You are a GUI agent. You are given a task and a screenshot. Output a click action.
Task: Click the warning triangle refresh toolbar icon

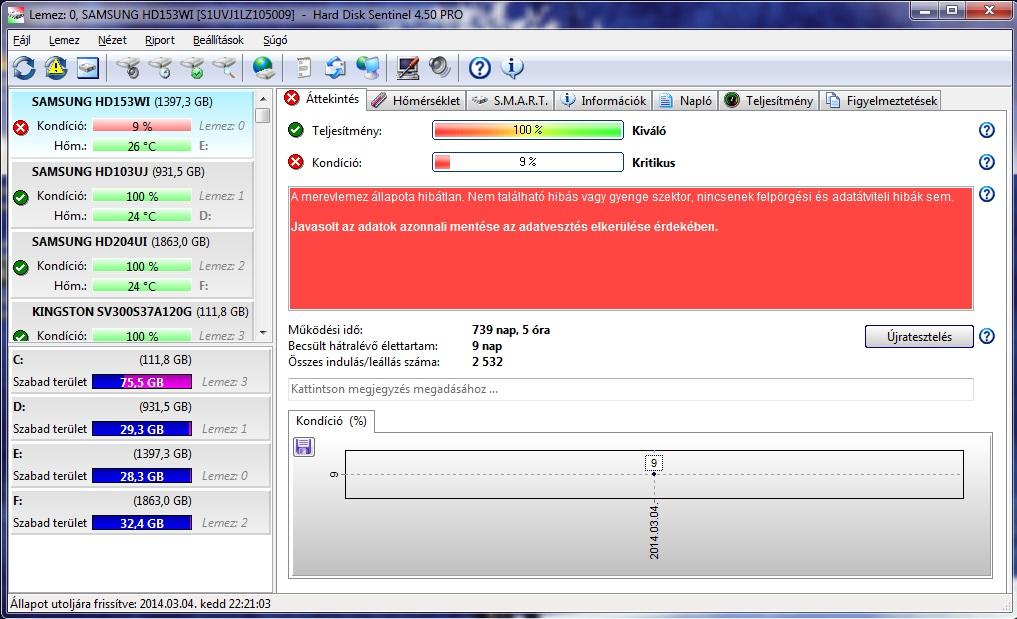[56, 67]
